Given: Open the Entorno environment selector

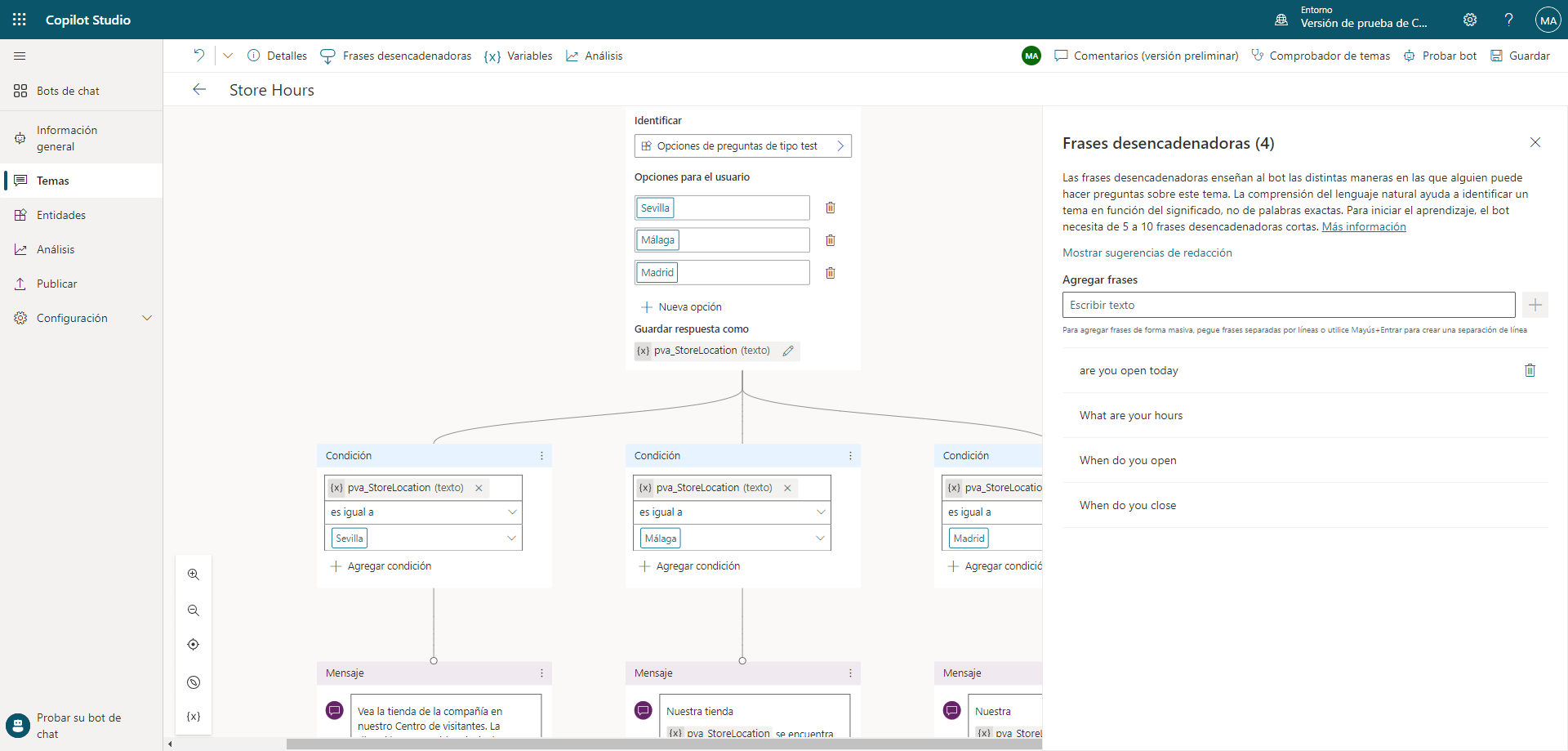Looking at the screenshot, I should click(x=1352, y=18).
